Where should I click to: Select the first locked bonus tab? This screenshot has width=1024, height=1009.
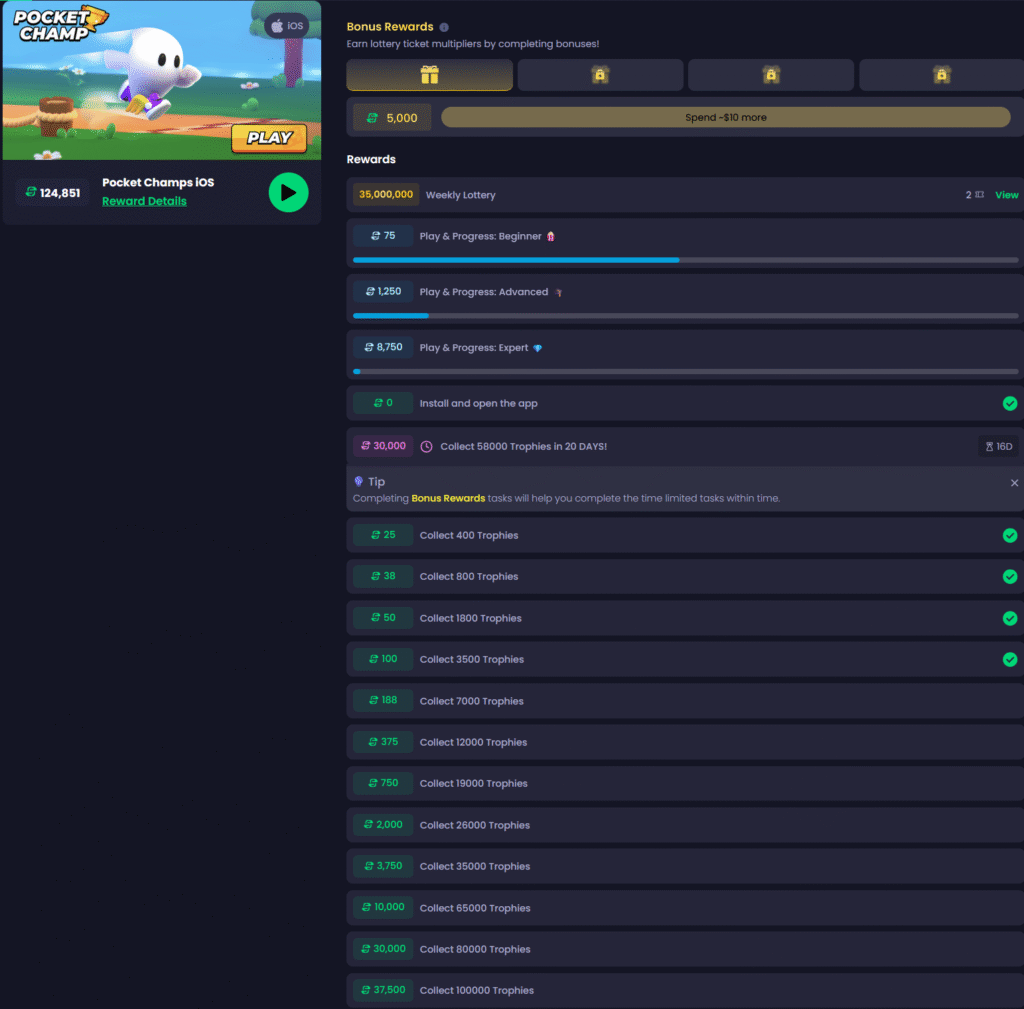click(600, 75)
